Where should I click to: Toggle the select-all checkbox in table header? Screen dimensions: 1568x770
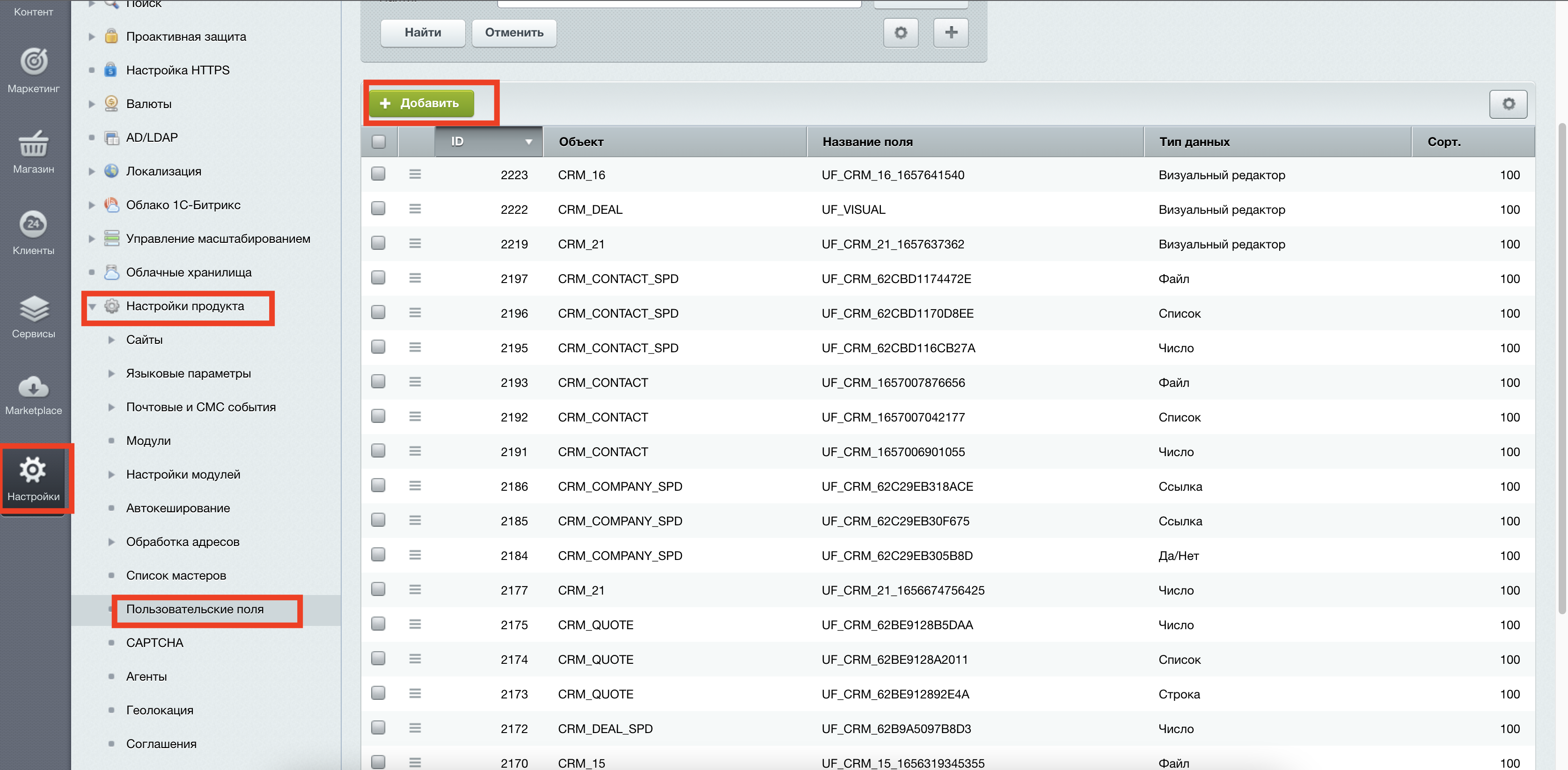[378, 142]
